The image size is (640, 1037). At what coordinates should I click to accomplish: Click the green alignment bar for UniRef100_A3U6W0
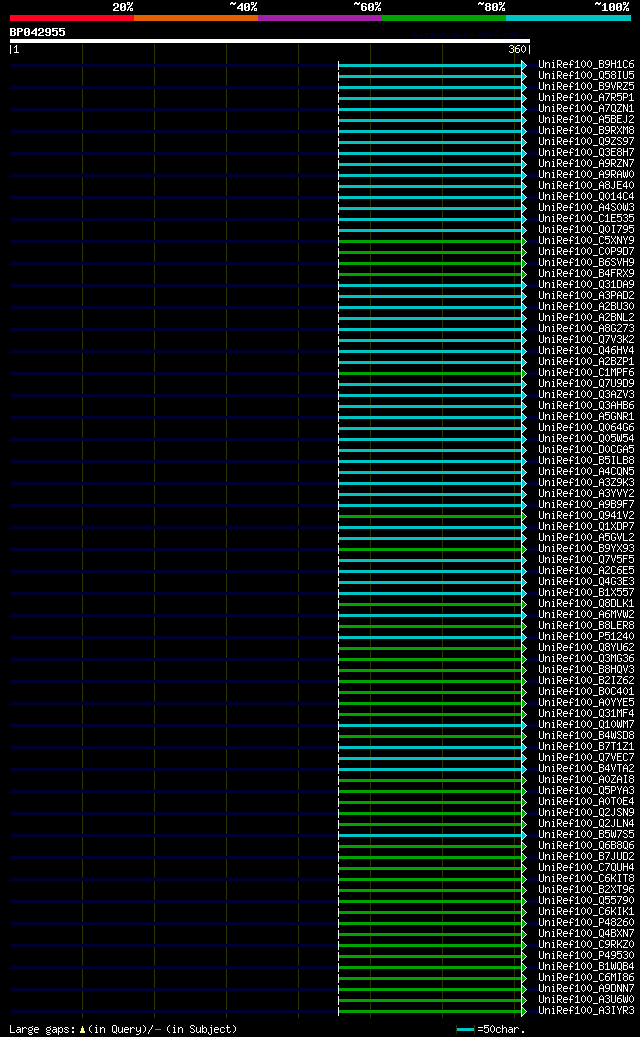tap(430, 1000)
